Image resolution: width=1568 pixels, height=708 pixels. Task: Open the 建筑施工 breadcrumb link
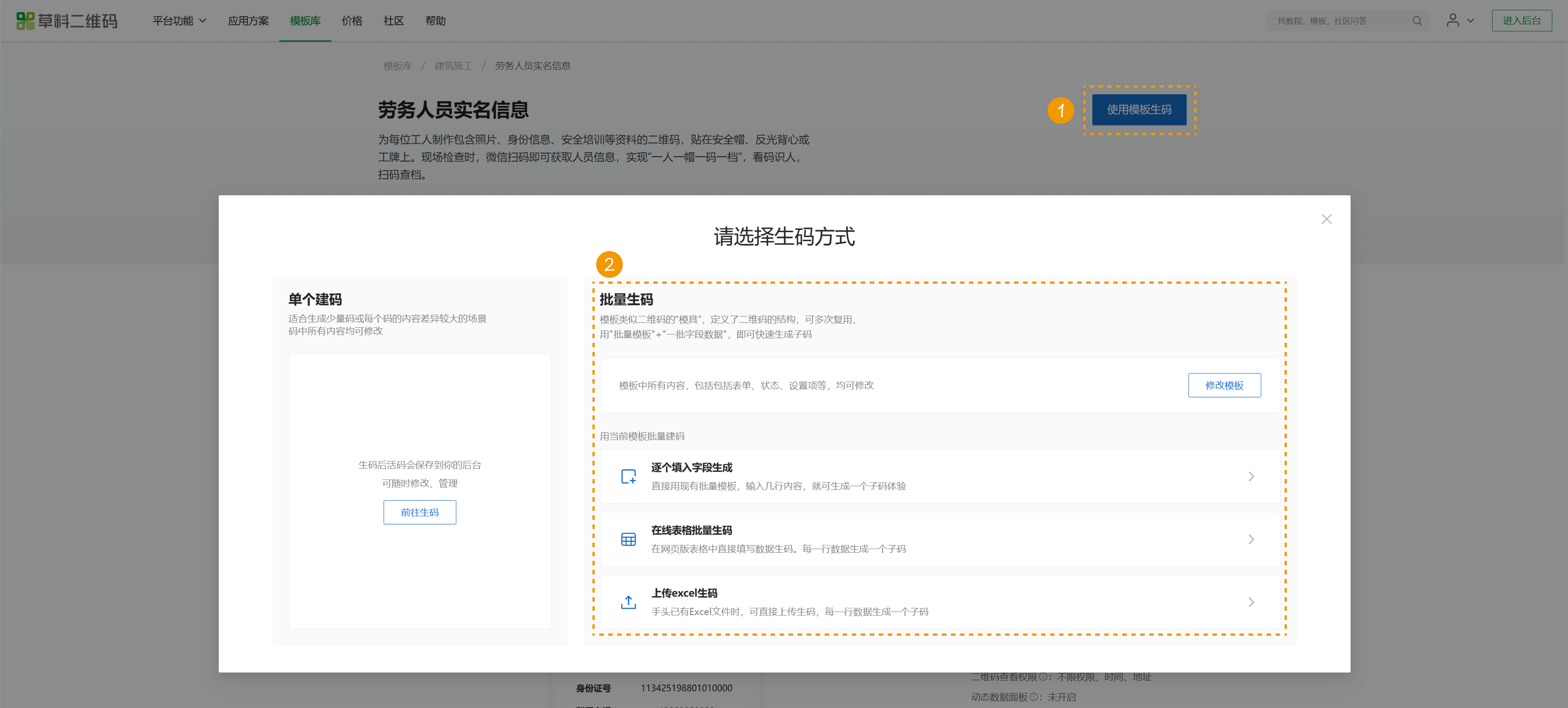453,66
